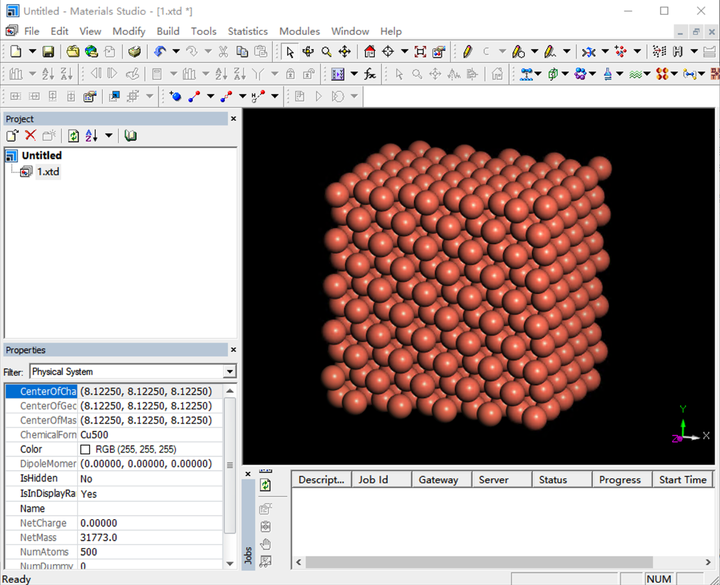Image resolution: width=720 pixels, height=585 pixels.
Task: Select the 1.xtd file in project tree
Action: click(x=49, y=172)
